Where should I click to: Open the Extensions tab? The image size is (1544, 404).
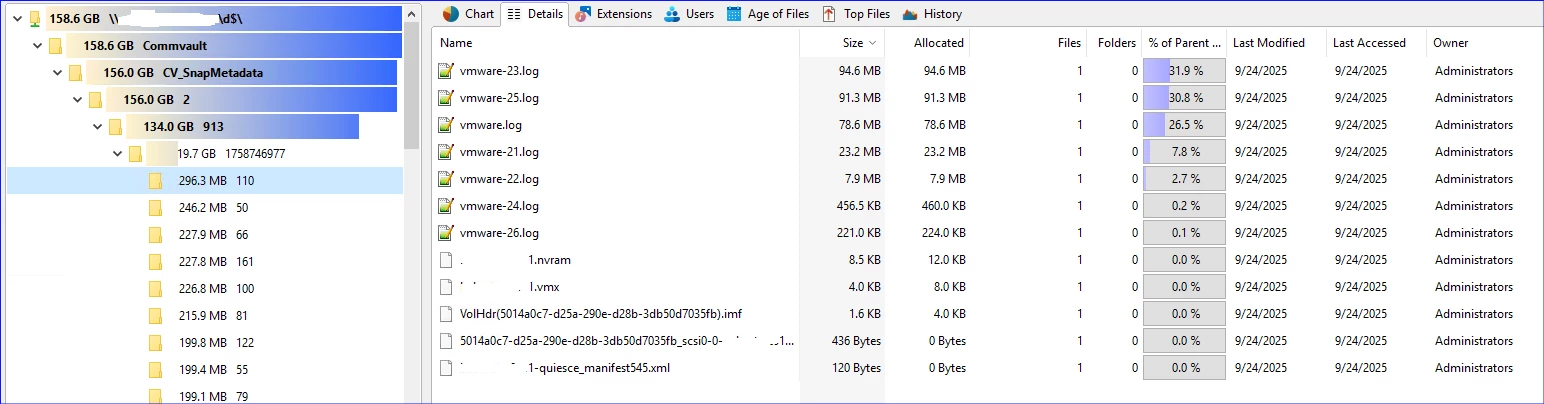tap(613, 14)
